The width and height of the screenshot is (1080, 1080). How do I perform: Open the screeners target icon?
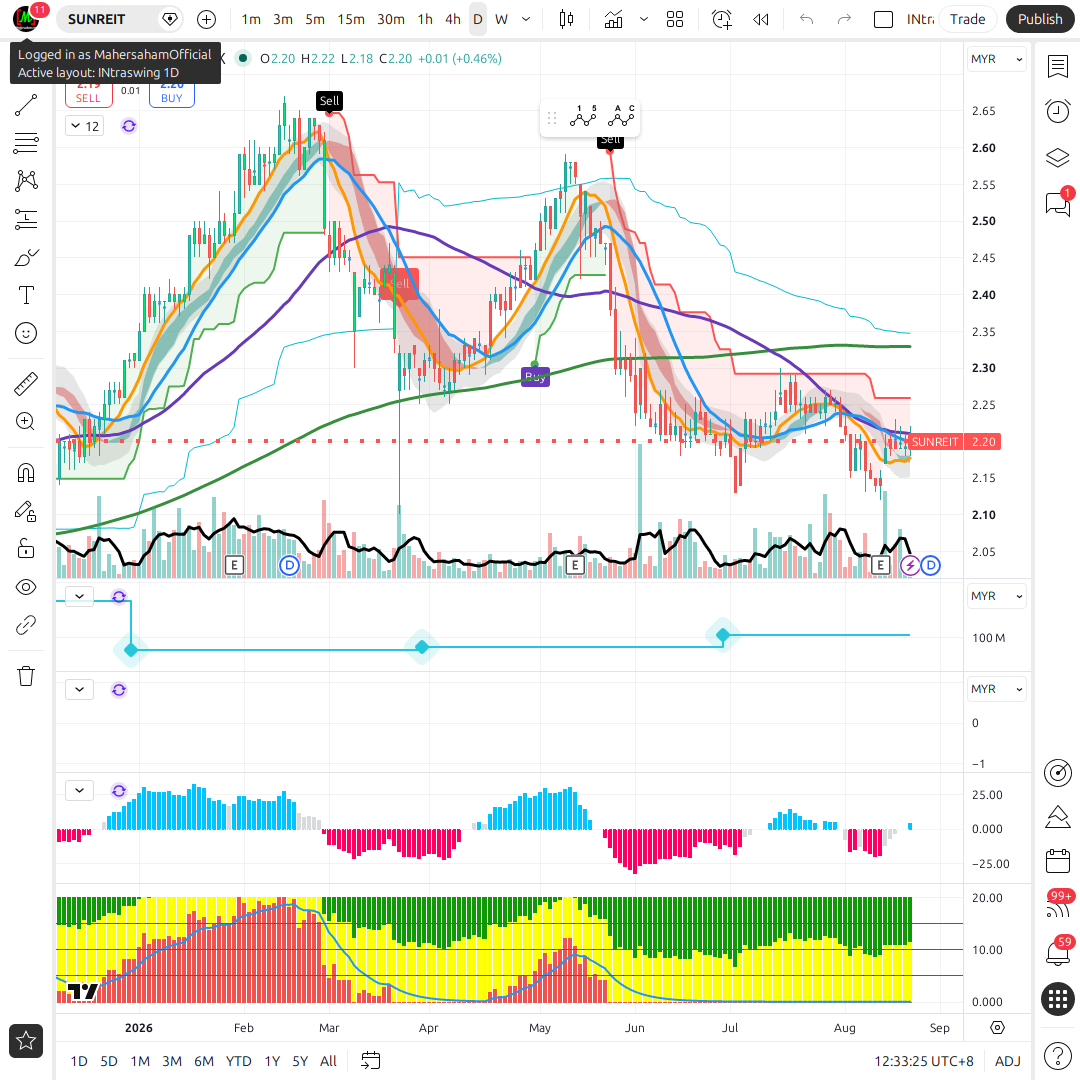(x=1057, y=772)
